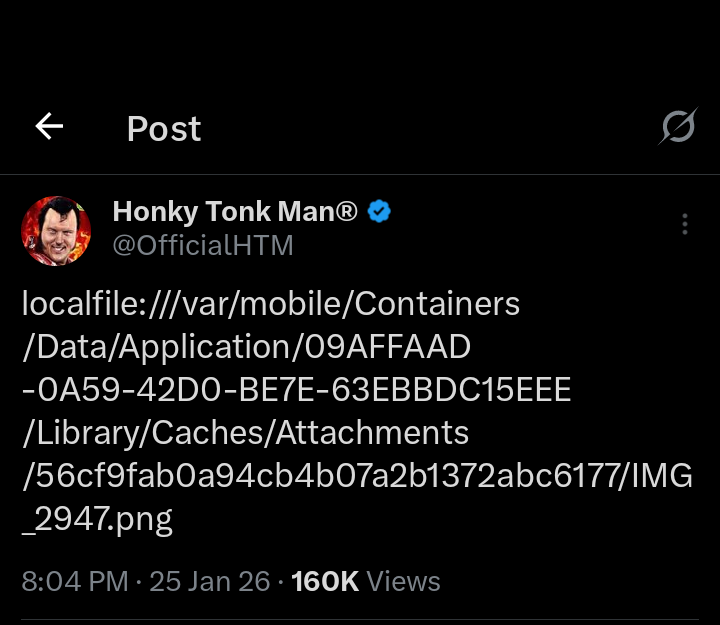Click the 8:04 PM timestamp
The image size is (720, 625).
pos(75,581)
